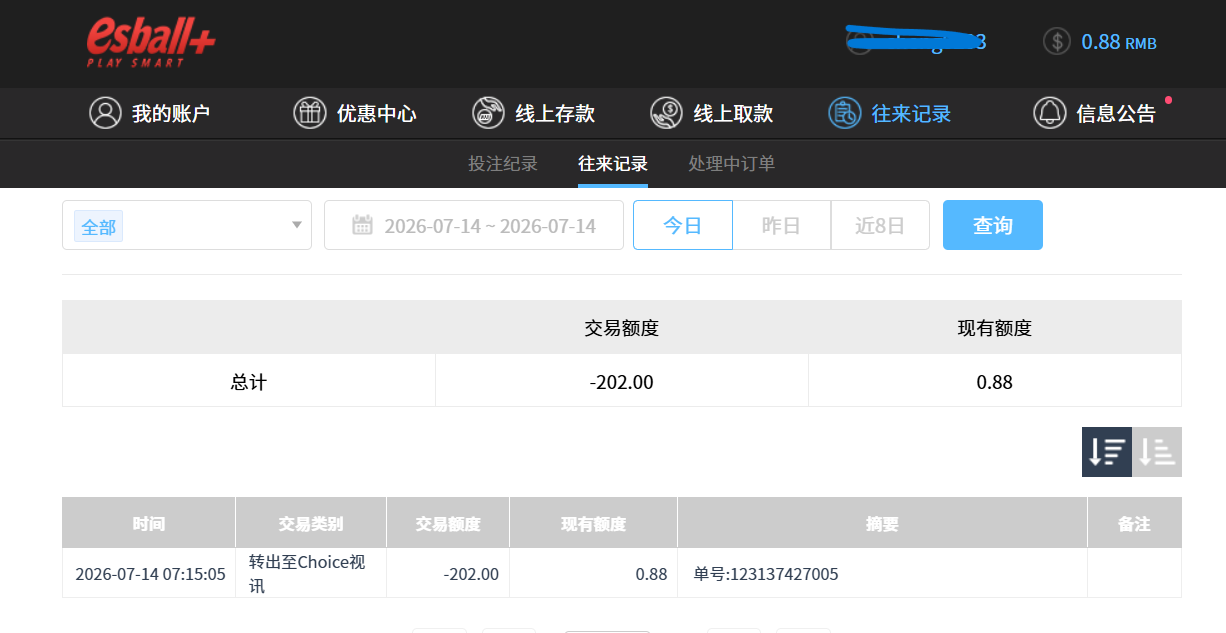This screenshot has width=1226, height=633.
Task: Click the bell icon for 信息公告
Action: pyautogui.click(x=1050, y=113)
